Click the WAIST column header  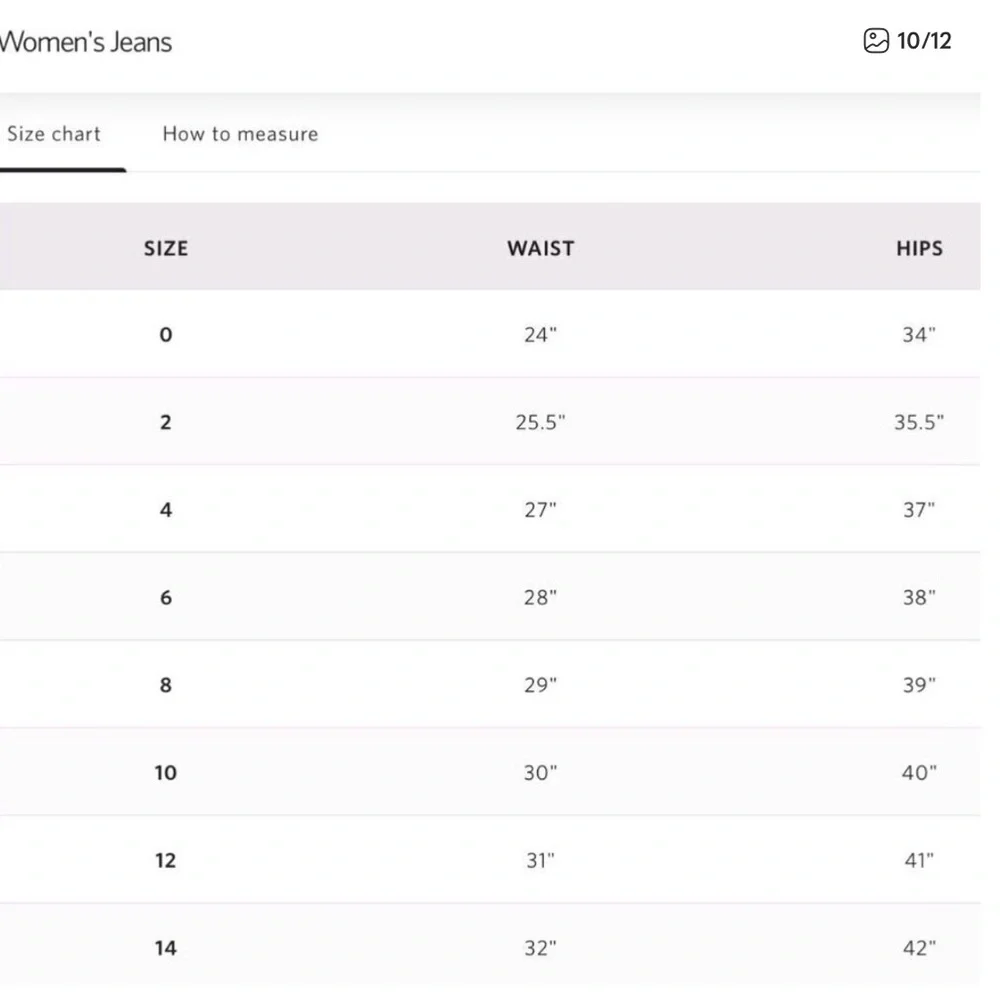click(541, 248)
